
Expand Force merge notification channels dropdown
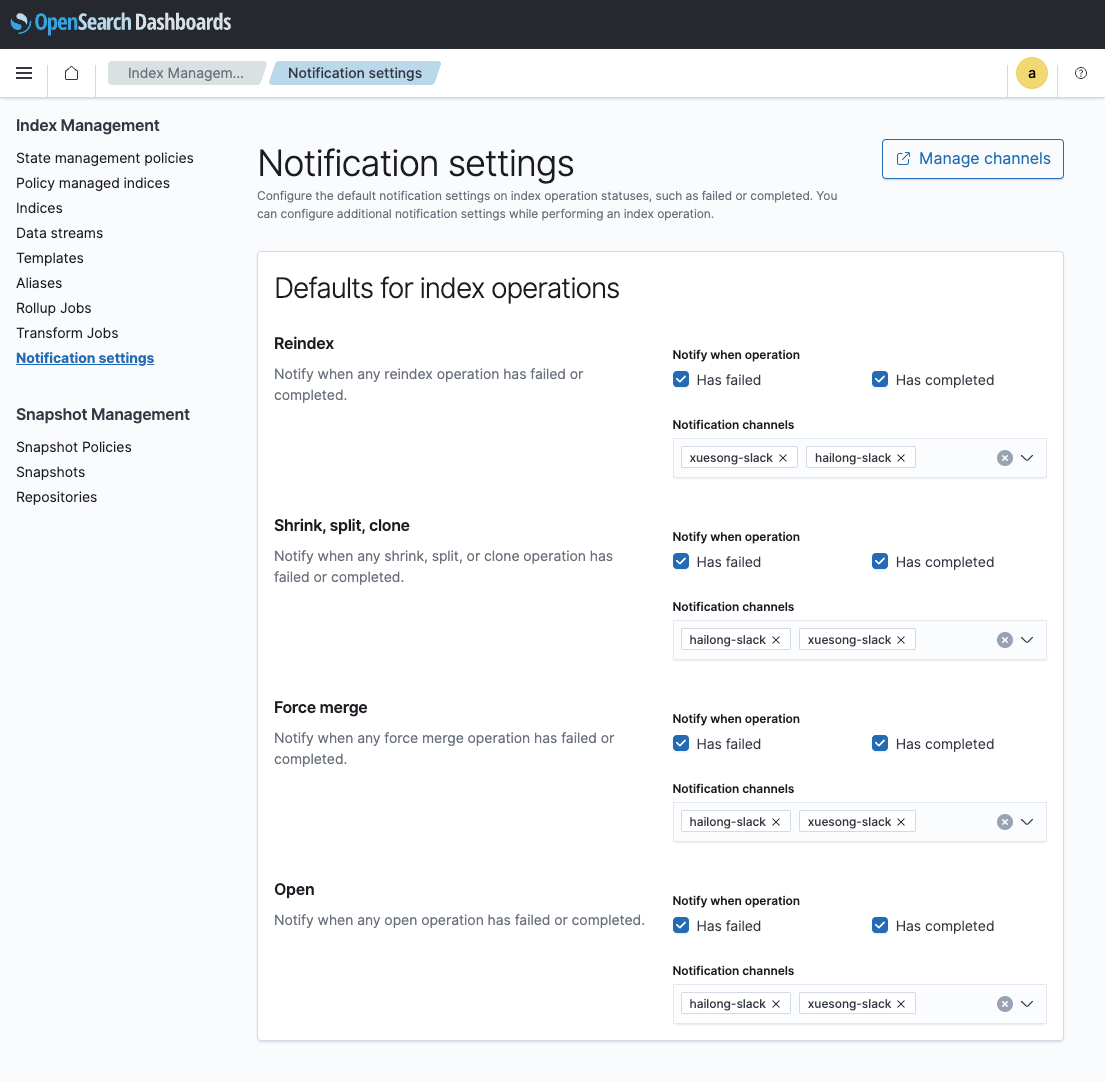click(1027, 822)
